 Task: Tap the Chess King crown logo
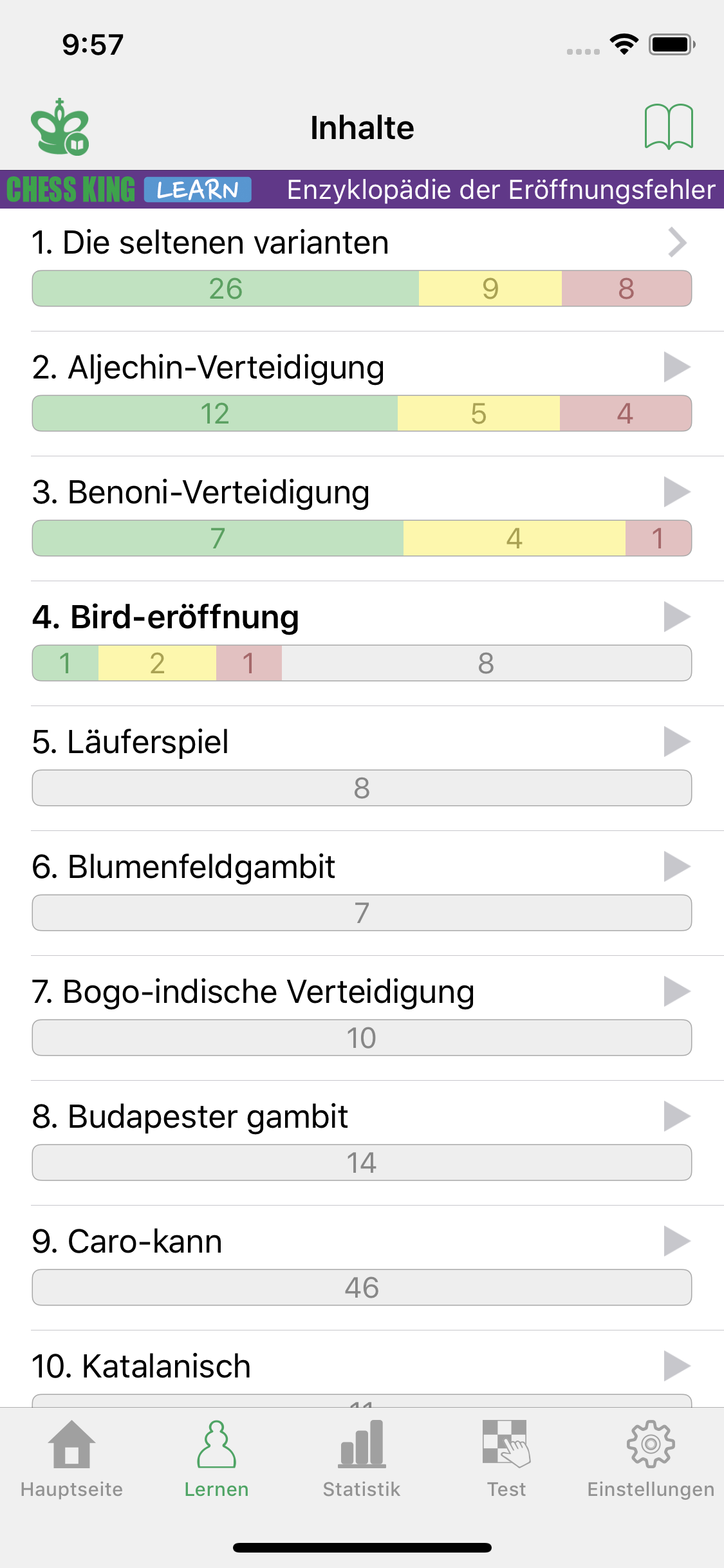click(x=60, y=127)
